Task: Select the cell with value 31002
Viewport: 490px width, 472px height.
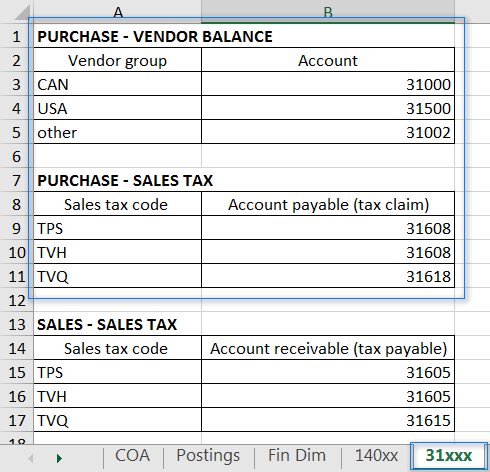Action: point(328,132)
